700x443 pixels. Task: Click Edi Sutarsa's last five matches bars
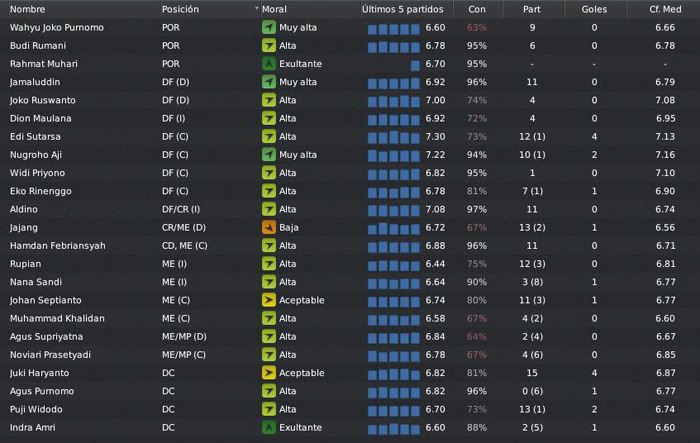point(394,137)
